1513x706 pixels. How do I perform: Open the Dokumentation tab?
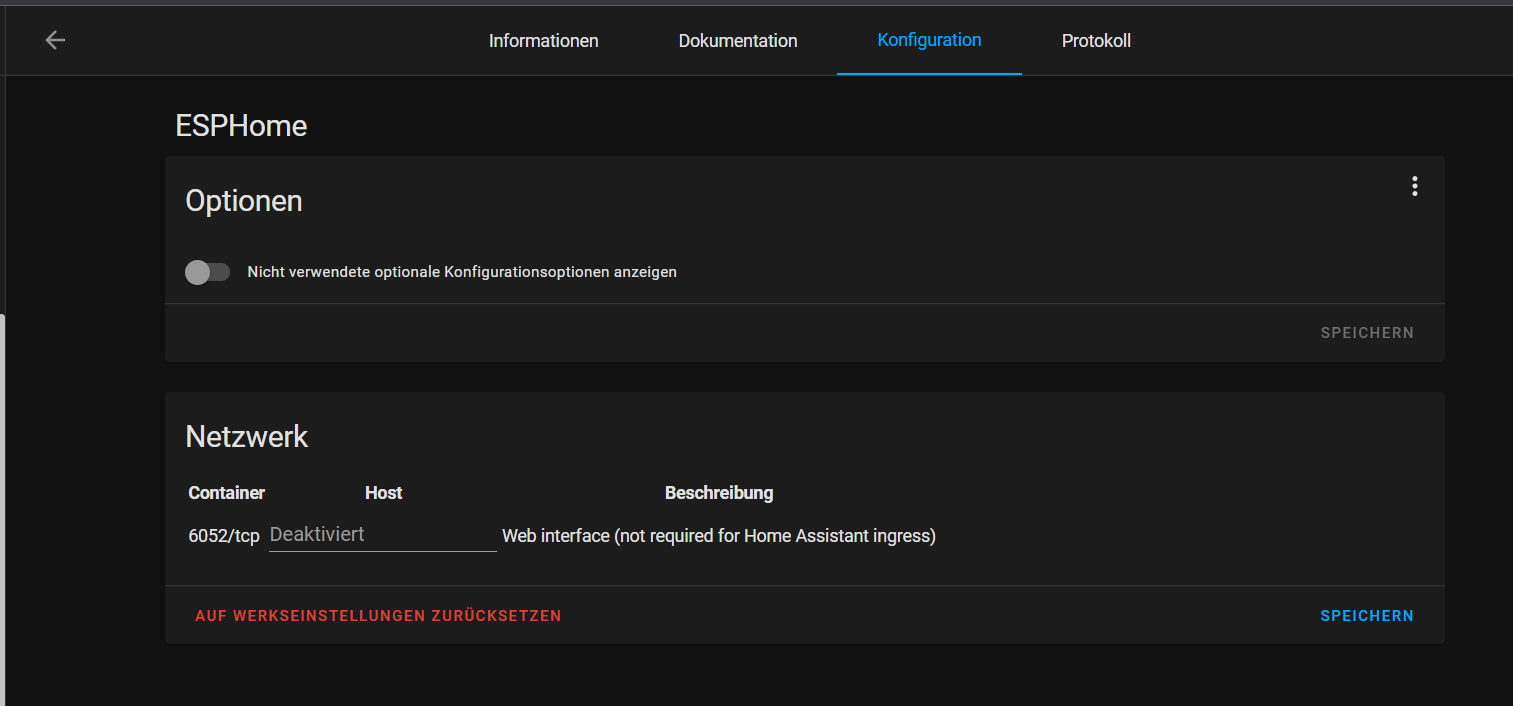(x=737, y=40)
